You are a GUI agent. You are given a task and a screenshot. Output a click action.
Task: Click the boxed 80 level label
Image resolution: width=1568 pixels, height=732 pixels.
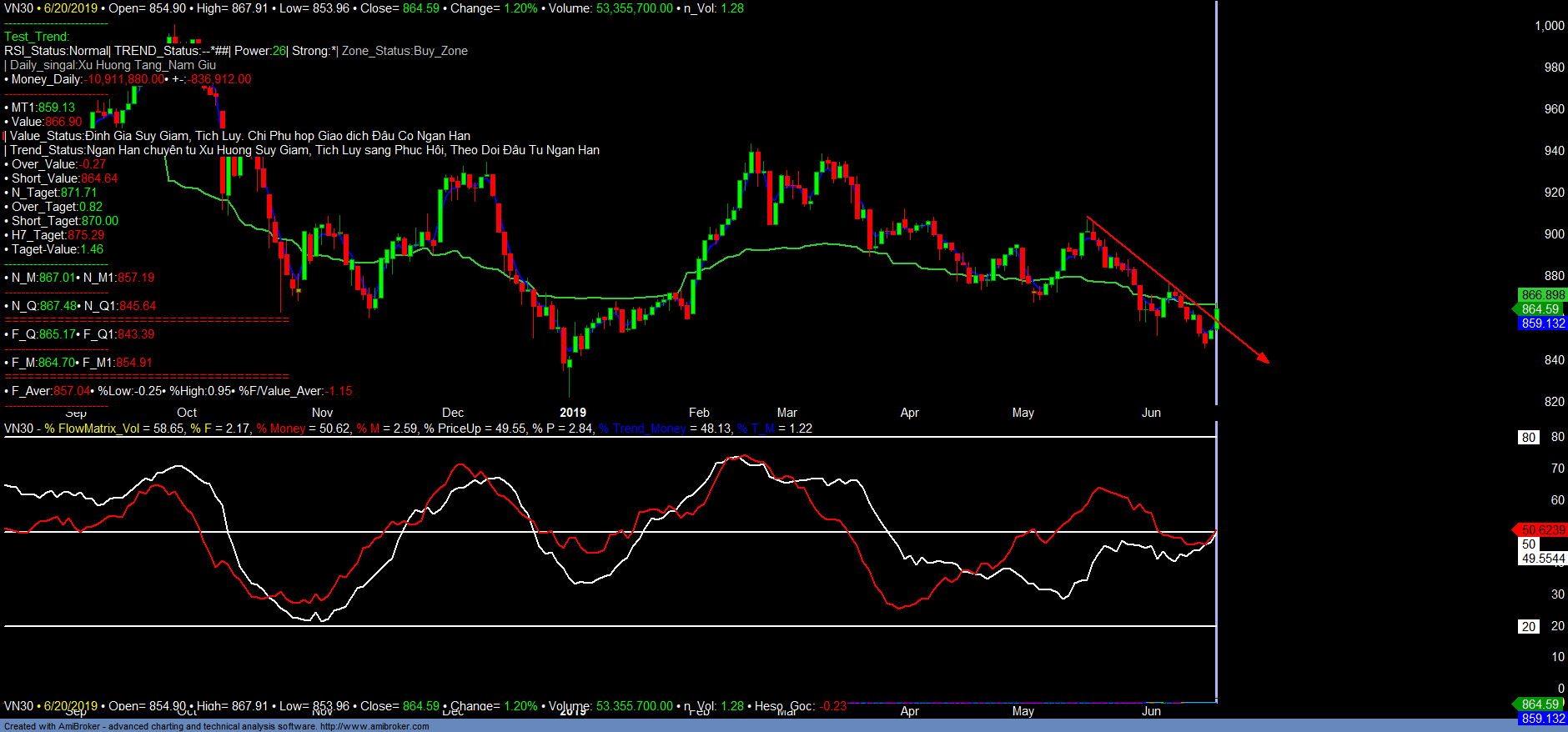[1528, 438]
